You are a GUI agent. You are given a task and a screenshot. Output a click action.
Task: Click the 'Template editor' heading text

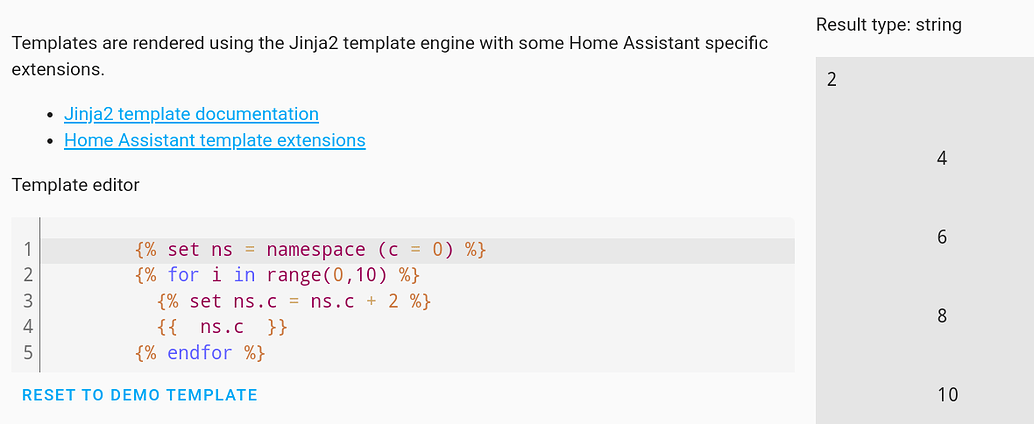[76, 184]
